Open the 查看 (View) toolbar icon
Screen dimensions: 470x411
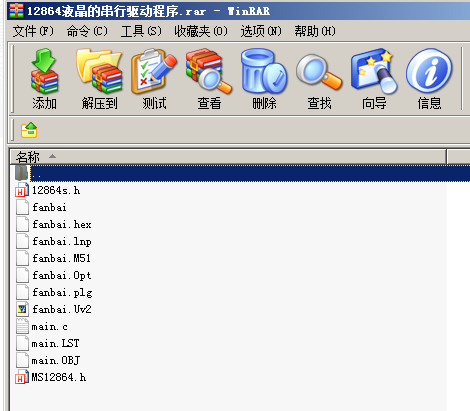[x=209, y=79]
